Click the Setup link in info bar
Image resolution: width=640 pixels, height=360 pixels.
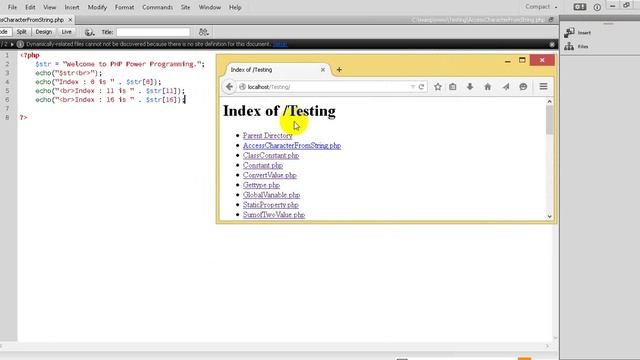click(x=280, y=44)
